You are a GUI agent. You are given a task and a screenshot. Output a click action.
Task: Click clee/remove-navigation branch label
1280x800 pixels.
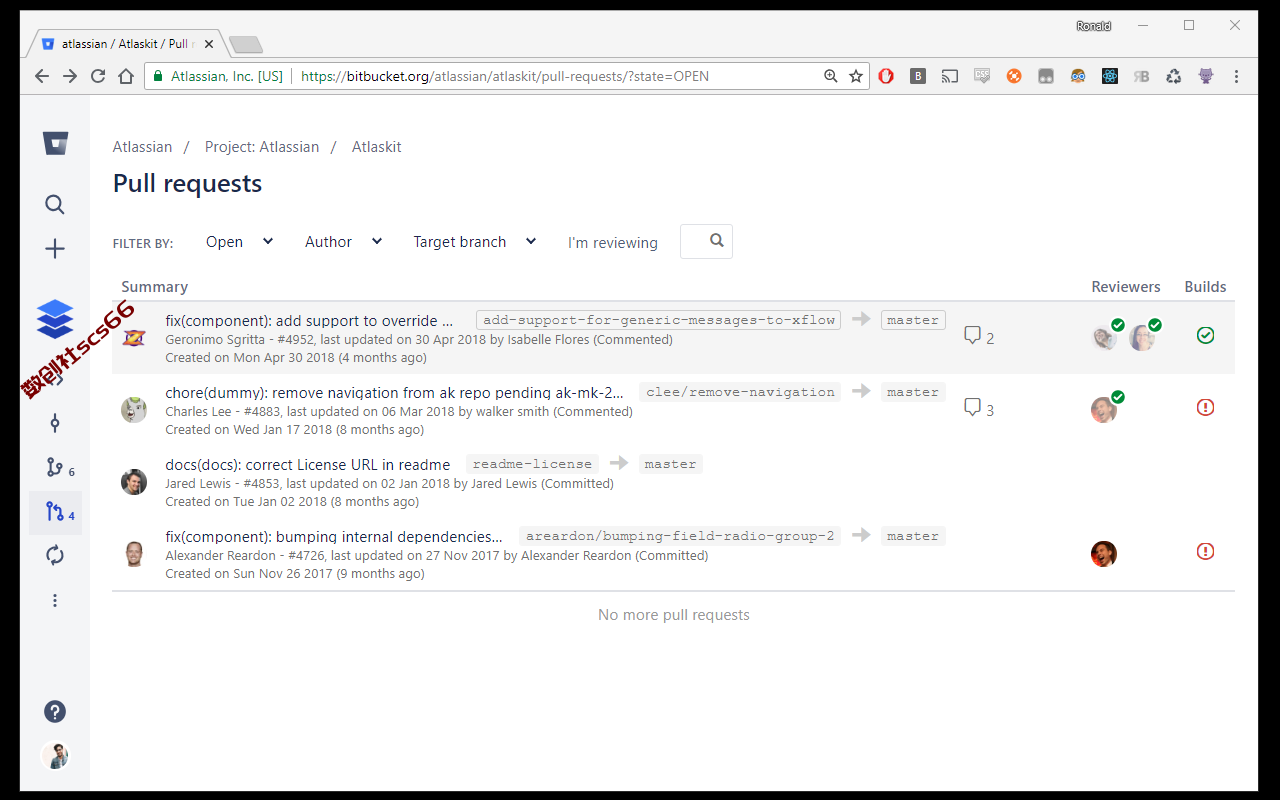[x=740, y=392]
